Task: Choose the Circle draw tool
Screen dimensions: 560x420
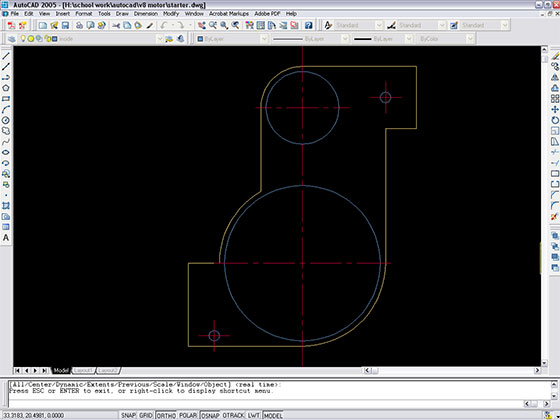Action: 6,120
